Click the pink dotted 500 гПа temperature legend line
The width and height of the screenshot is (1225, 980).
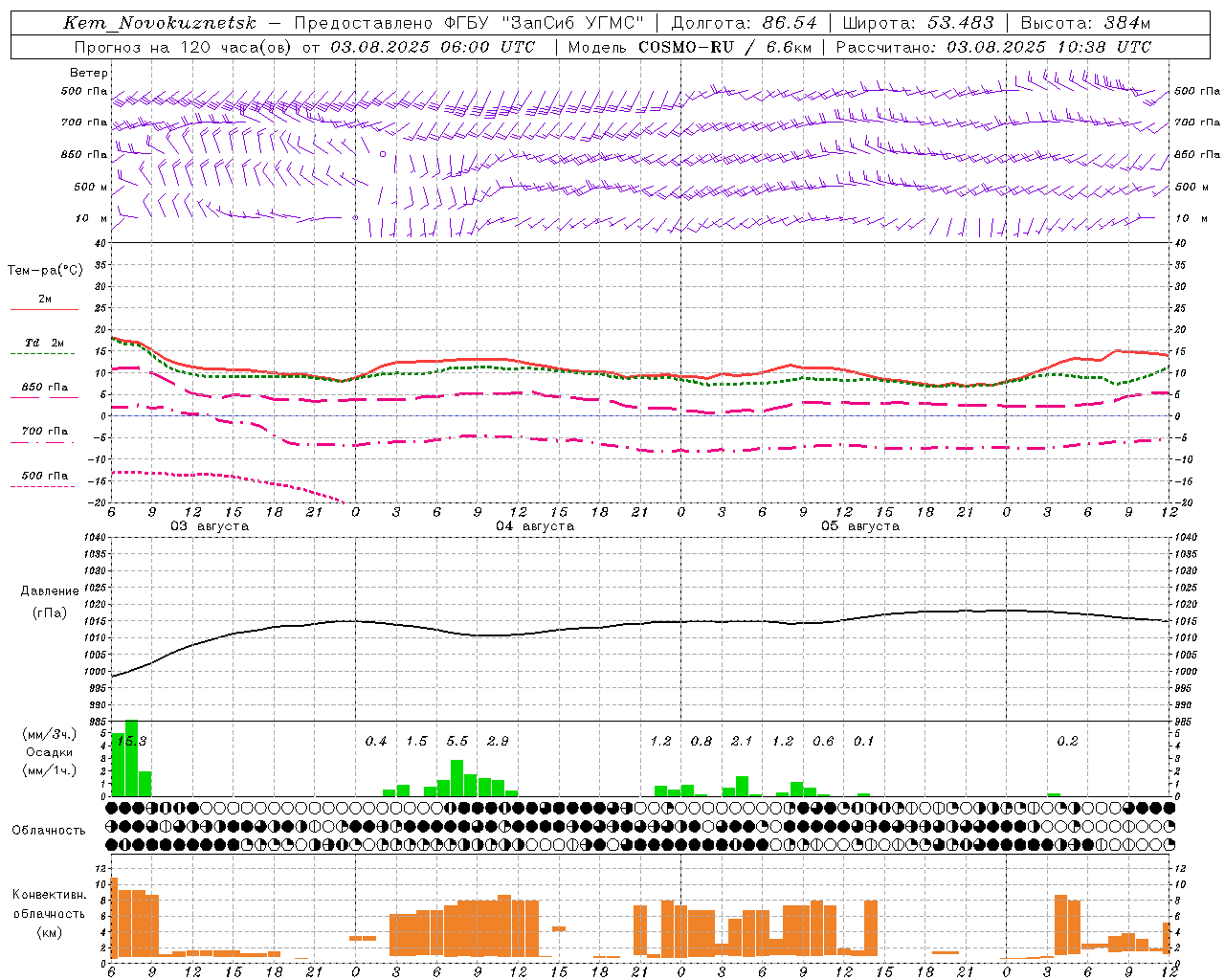[x=42, y=487]
